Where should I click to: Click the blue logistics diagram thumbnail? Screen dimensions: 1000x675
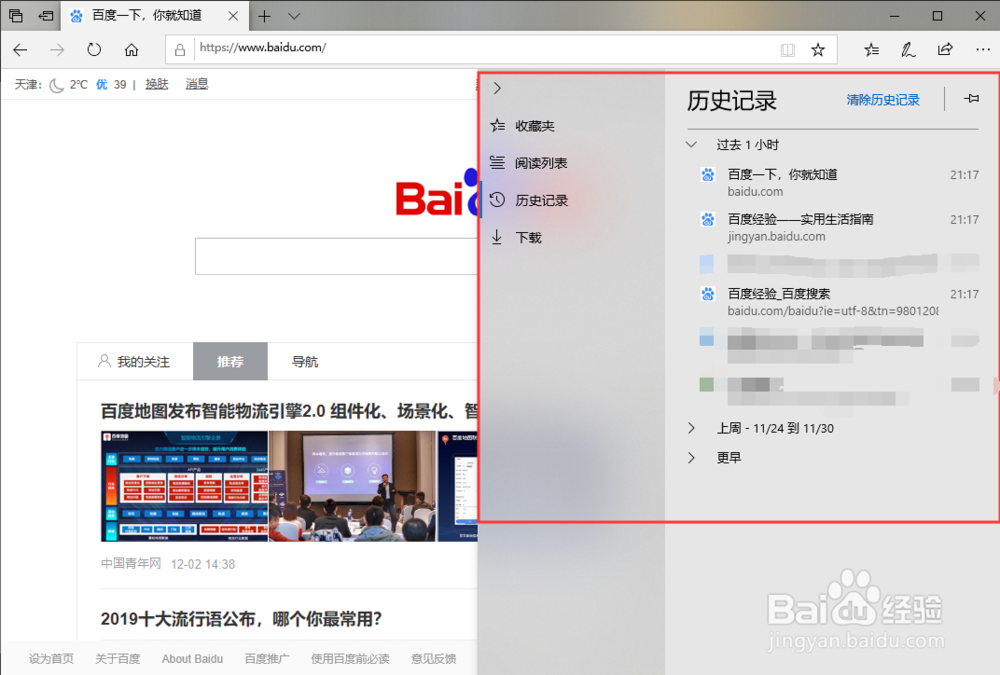point(184,486)
